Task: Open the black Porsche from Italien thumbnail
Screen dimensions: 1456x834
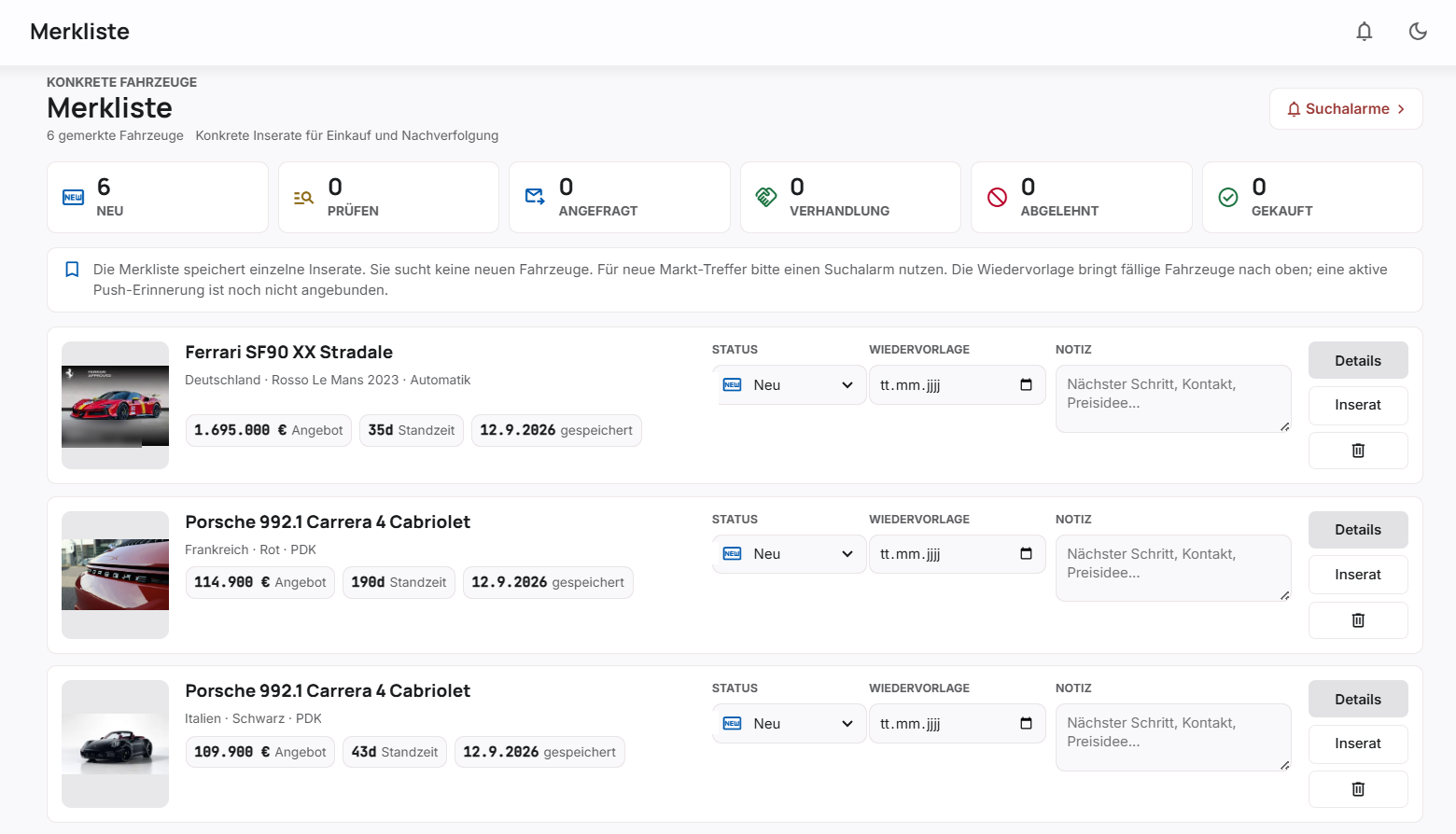Action: click(115, 744)
